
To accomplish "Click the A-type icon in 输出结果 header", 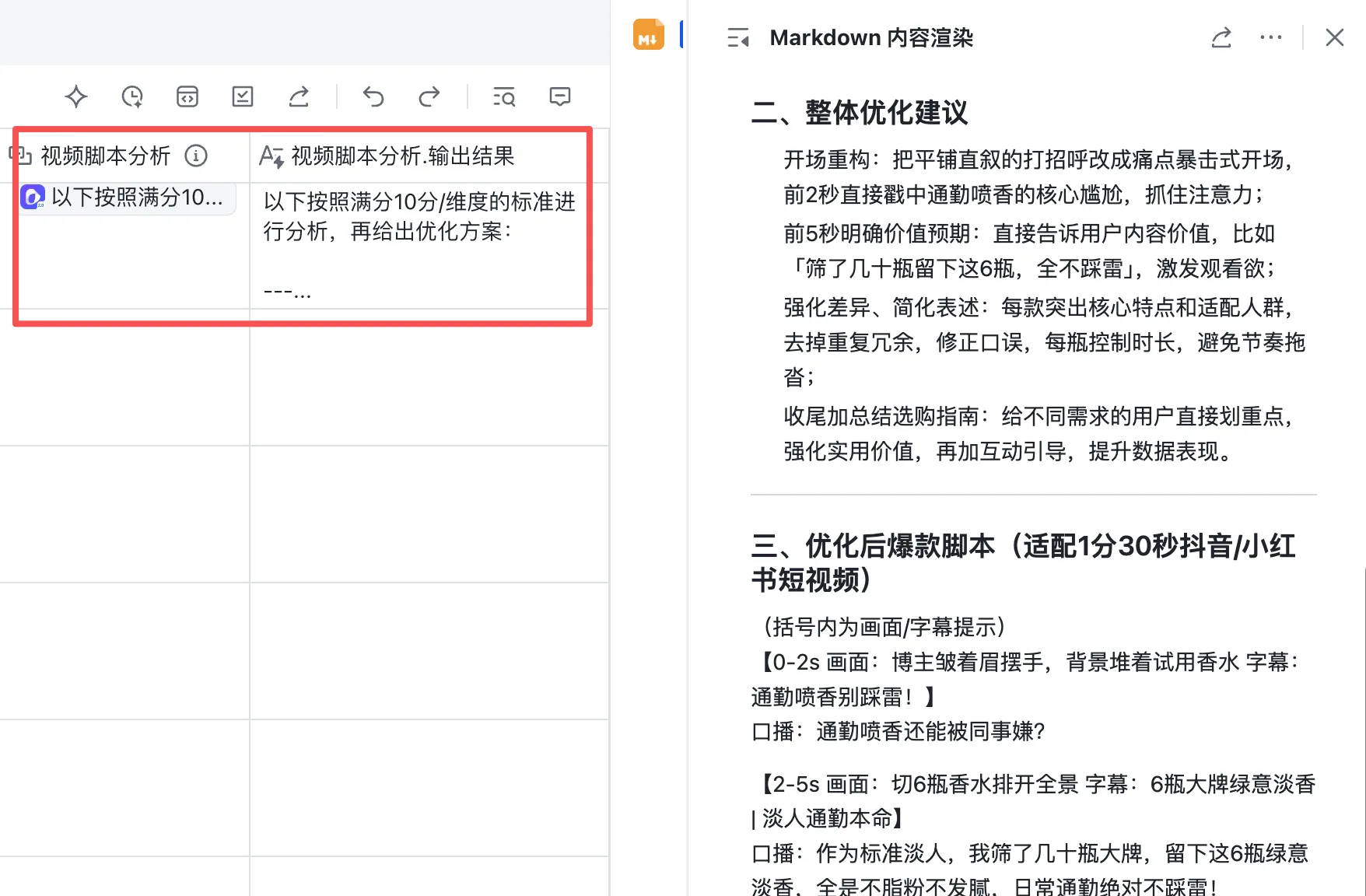I will point(271,156).
